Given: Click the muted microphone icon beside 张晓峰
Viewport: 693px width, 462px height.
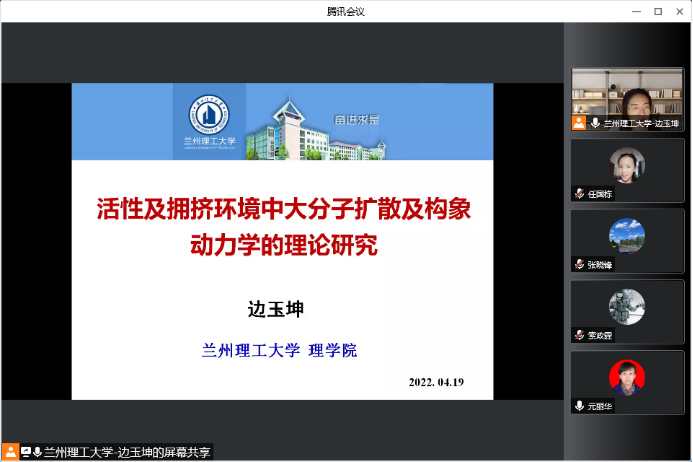Looking at the screenshot, I should click(578, 264).
